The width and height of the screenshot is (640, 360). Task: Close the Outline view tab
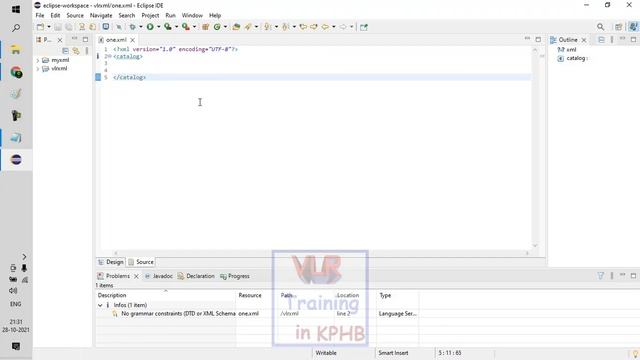[x=584, y=40]
